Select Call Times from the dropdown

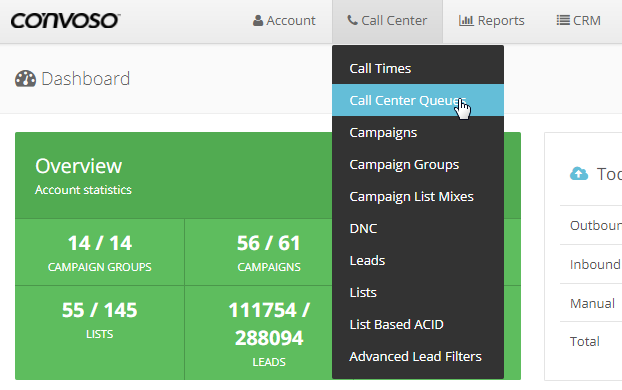pyautogui.click(x=418, y=68)
